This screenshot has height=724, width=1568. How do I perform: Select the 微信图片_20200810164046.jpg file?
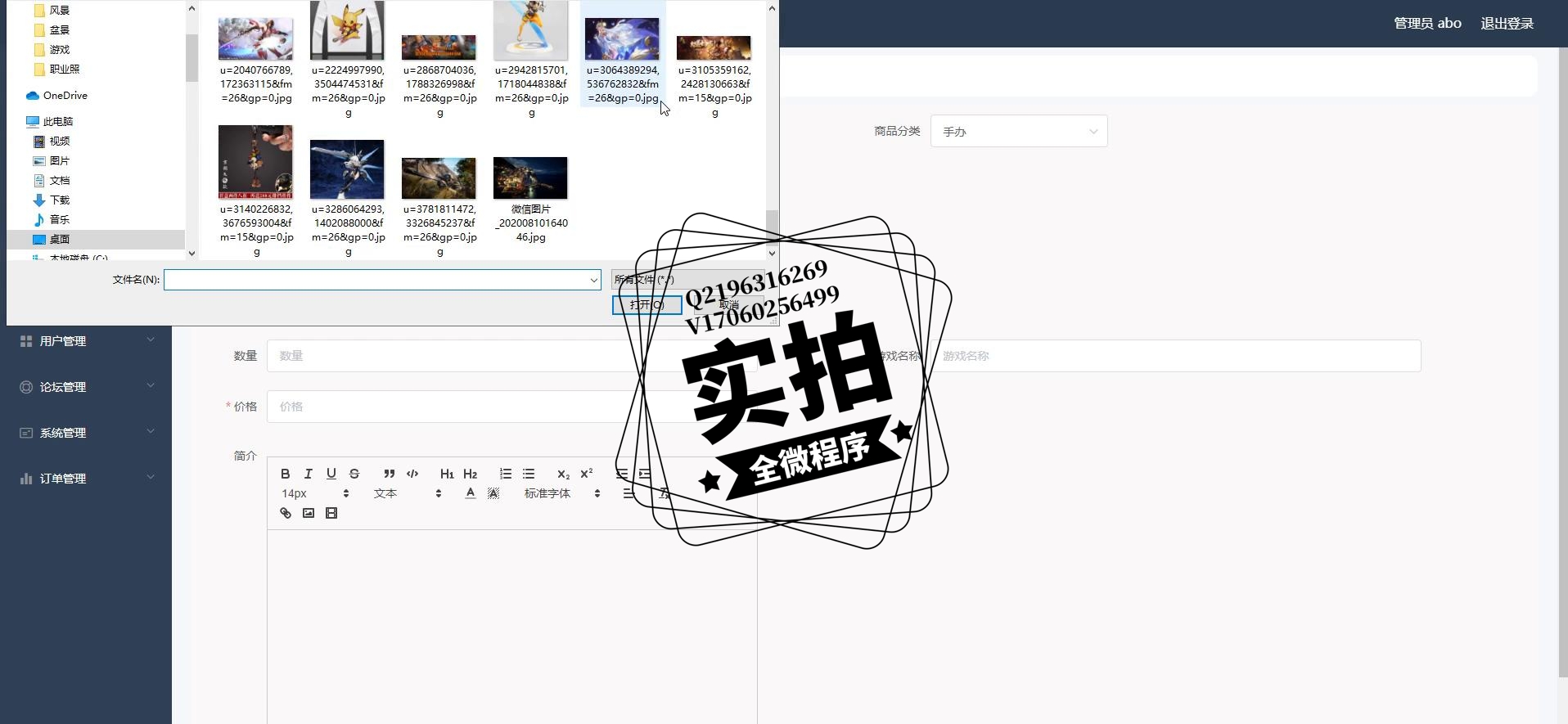click(531, 200)
